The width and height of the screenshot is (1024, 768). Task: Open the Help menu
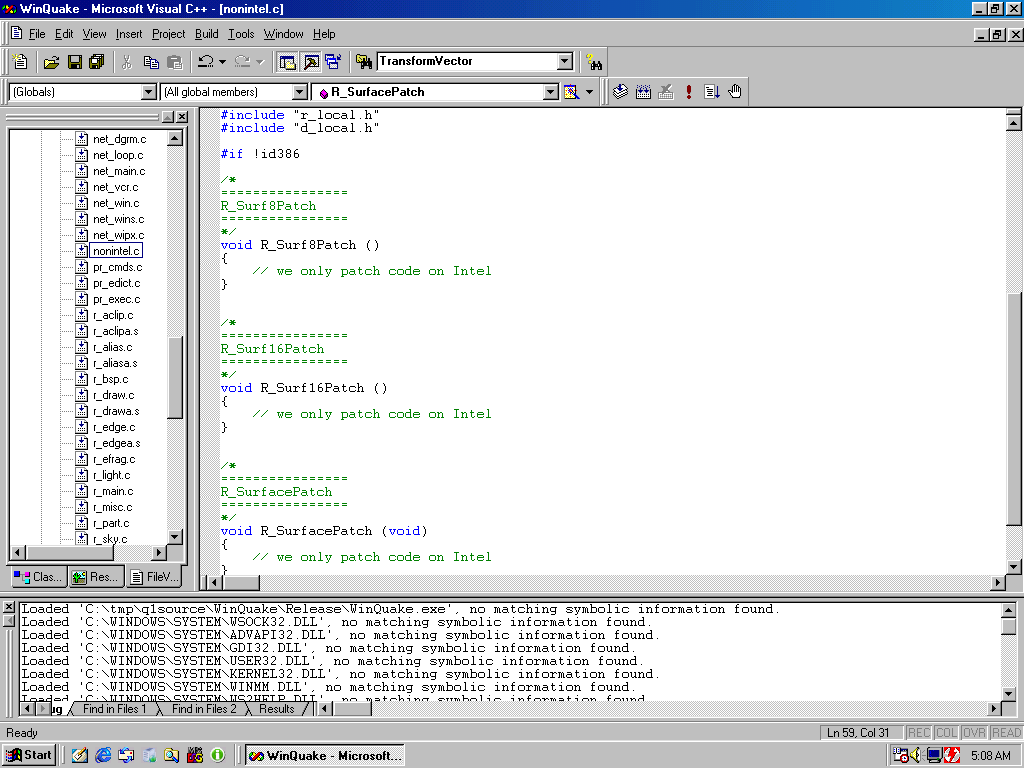pos(324,34)
